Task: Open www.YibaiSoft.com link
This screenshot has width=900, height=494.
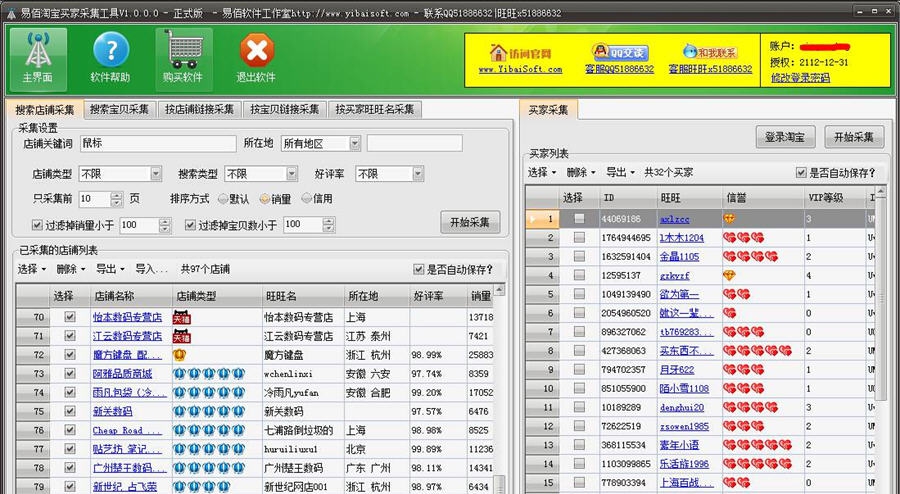Action: point(521,69)
